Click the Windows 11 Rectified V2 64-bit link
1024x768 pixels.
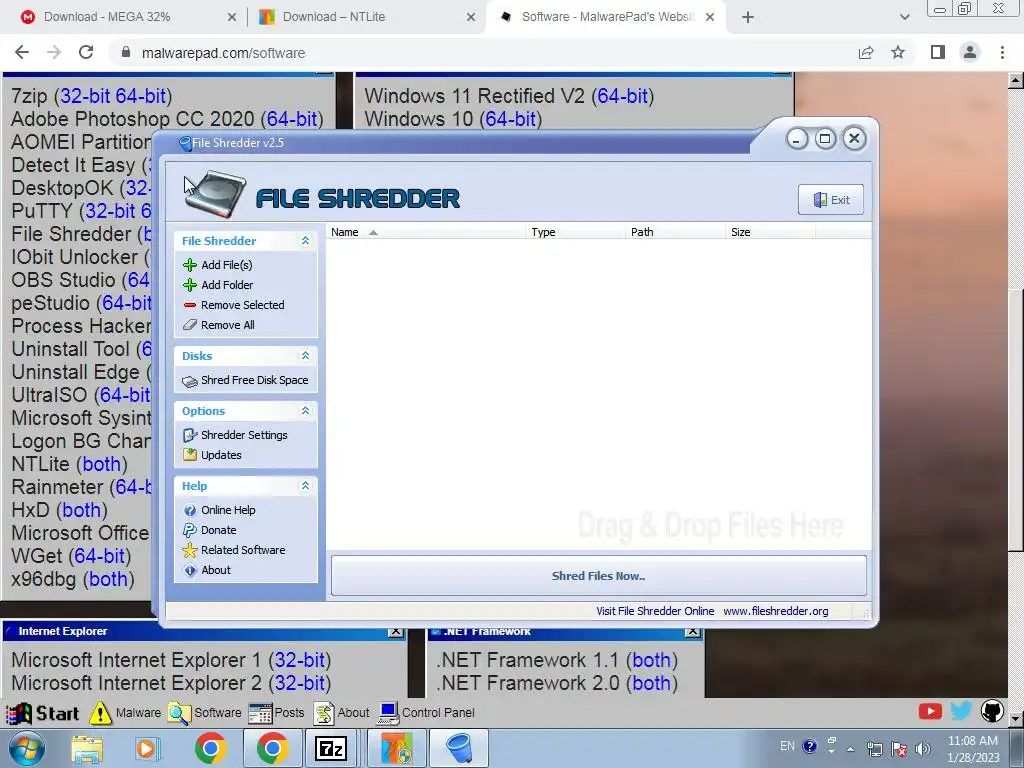click(x=622, y=96)
